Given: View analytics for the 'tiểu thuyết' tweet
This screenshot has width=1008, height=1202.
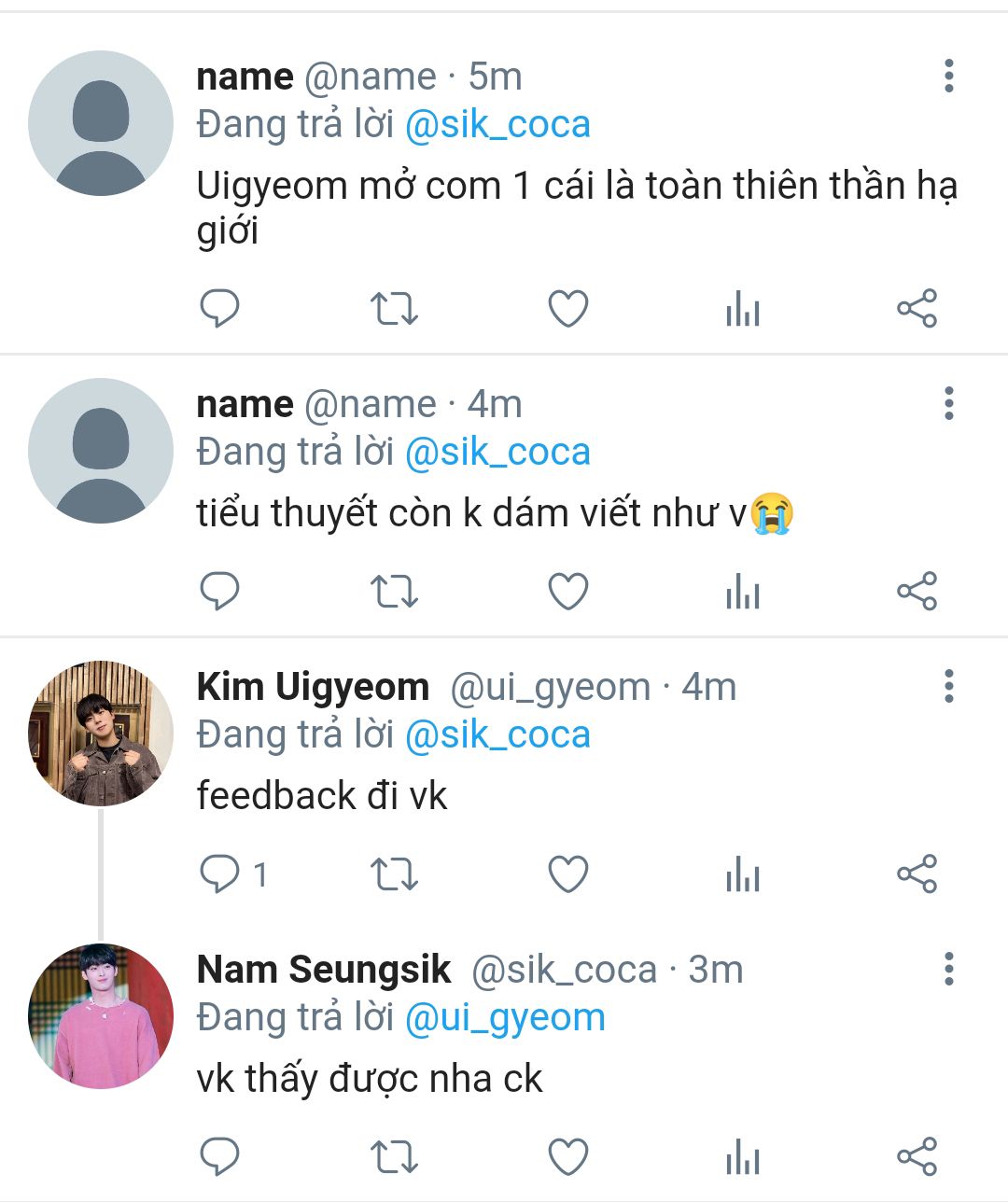Looking at the screenshot, I should tap(743, 592).
